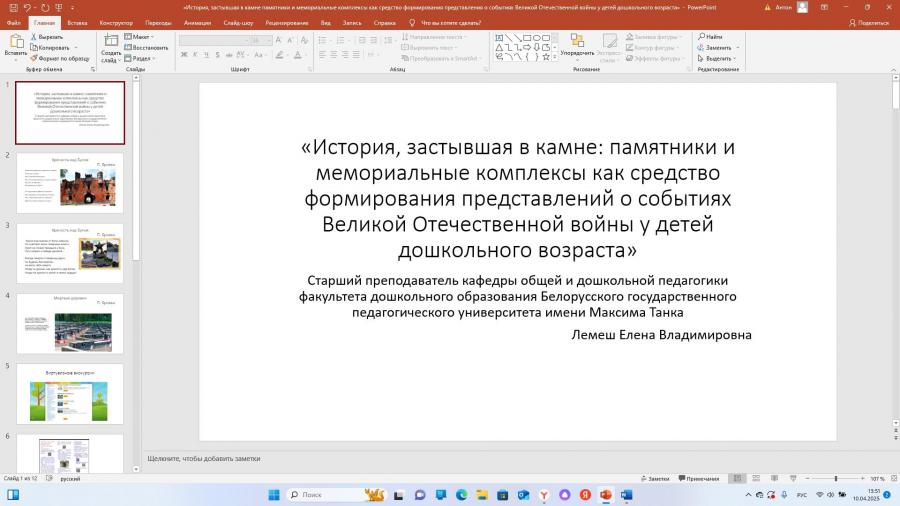
Task: Click the Word icon in the taskbar
Action: [626, 495]
